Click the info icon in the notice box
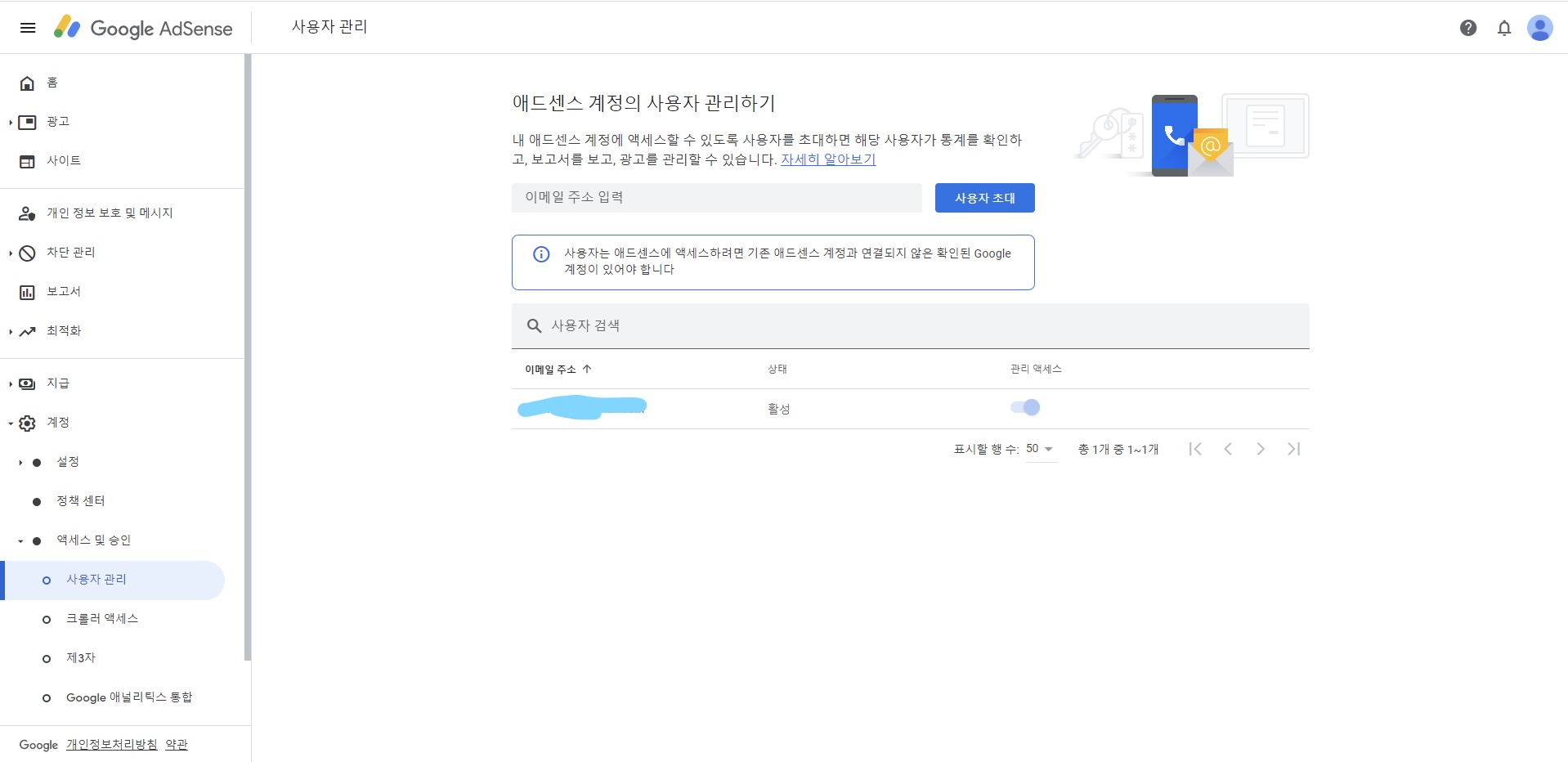 coord(541,254)
